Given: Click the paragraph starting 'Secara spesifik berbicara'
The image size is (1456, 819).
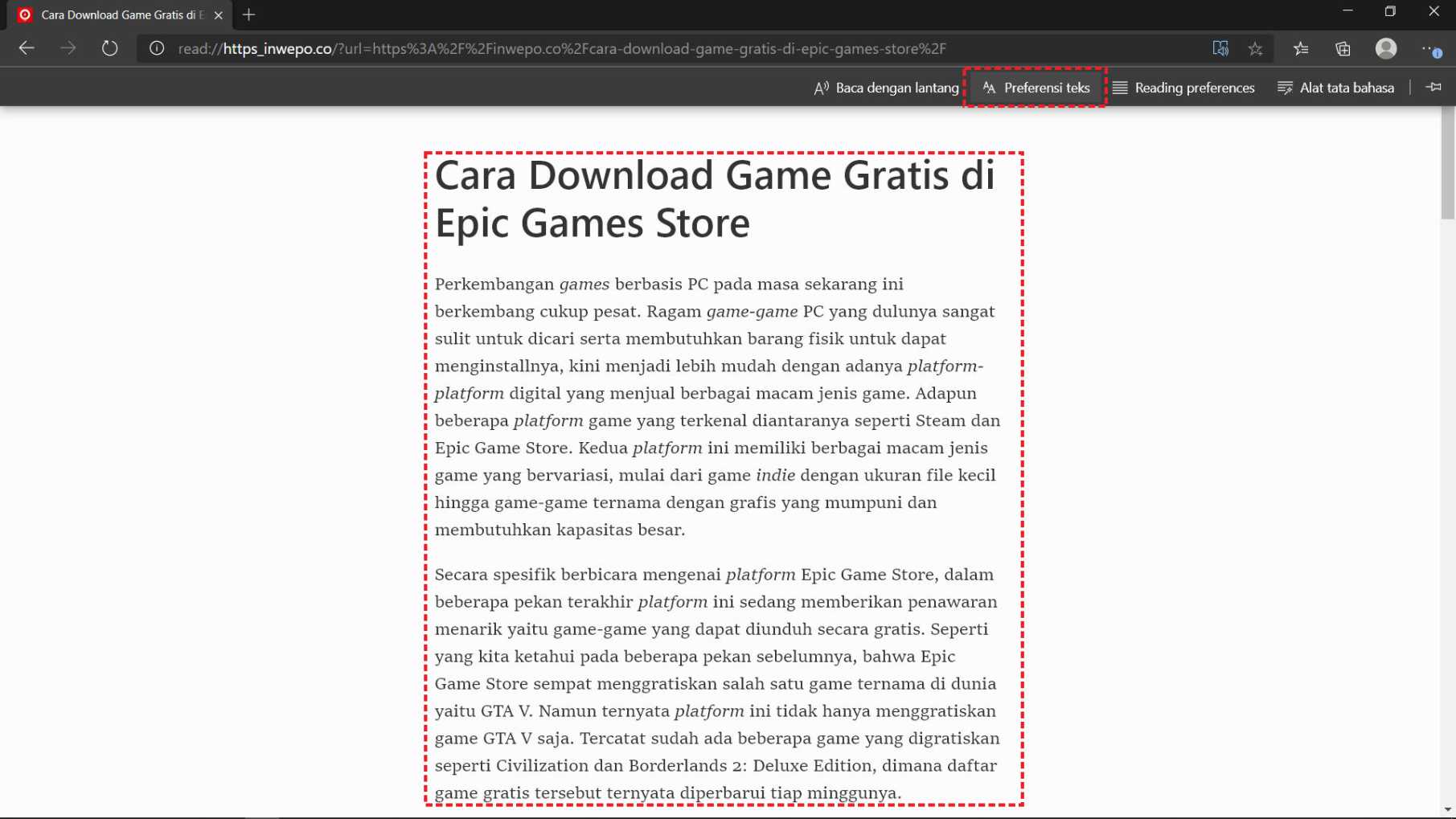Looking at the screenshot, I should coord(717,683).
